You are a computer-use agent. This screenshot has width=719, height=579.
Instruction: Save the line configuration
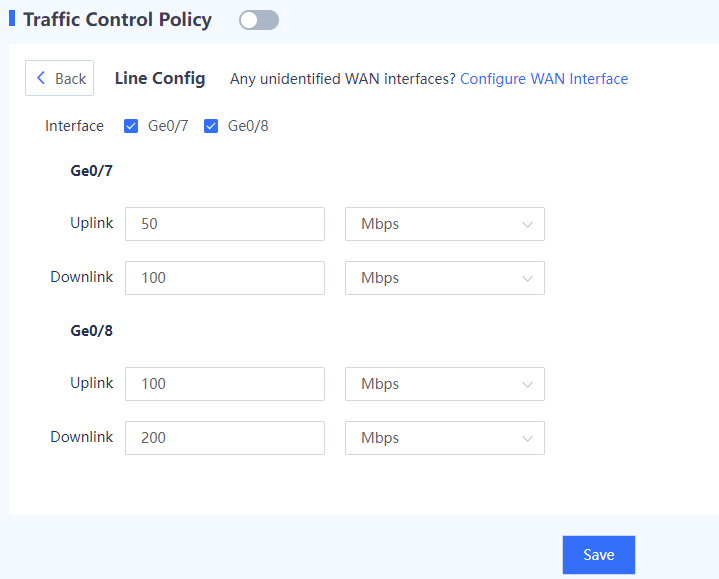click(598, 555)
